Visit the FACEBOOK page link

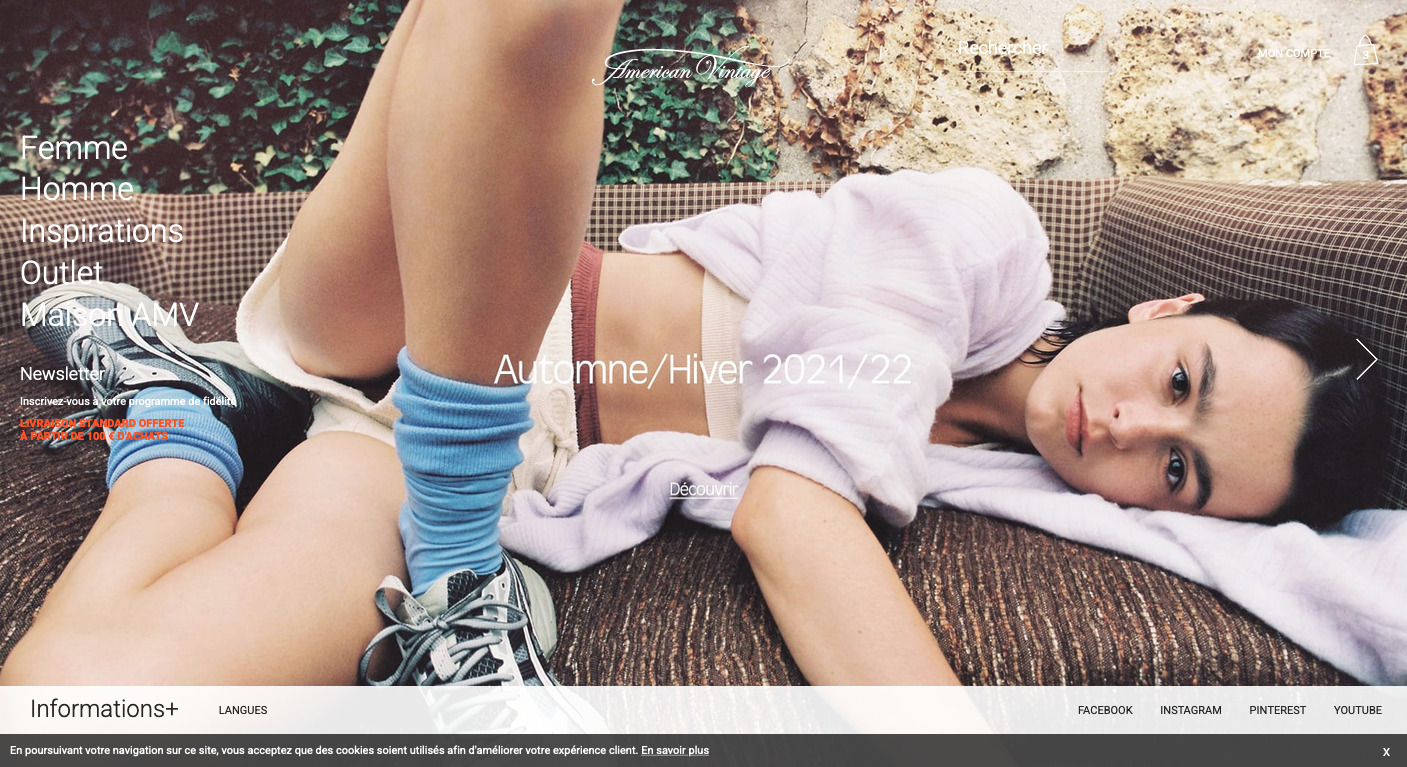click(x=1105, y=710)
